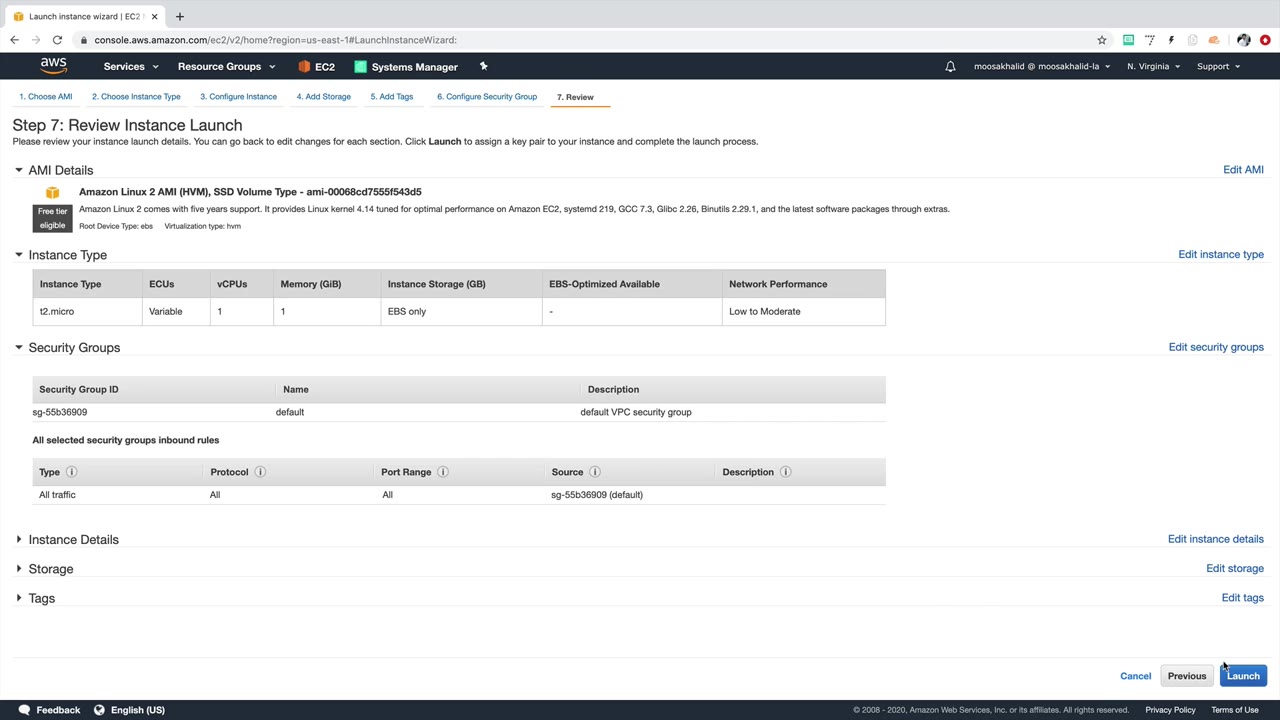Open the notifications bell
Image resolution: width=1280 pixels, height=720 pixels.
coord(950,67)
